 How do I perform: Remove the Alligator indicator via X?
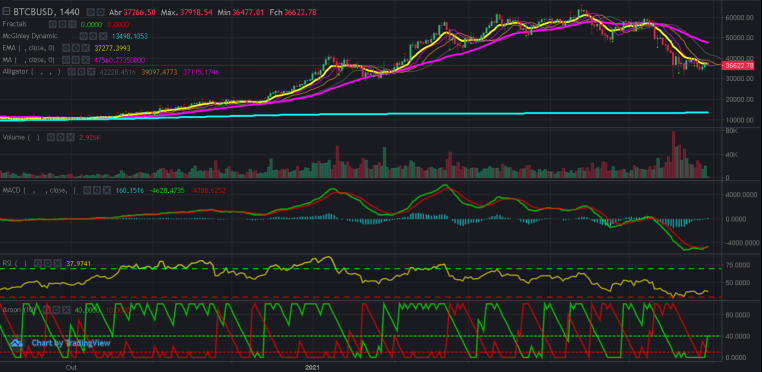[91, 71]
